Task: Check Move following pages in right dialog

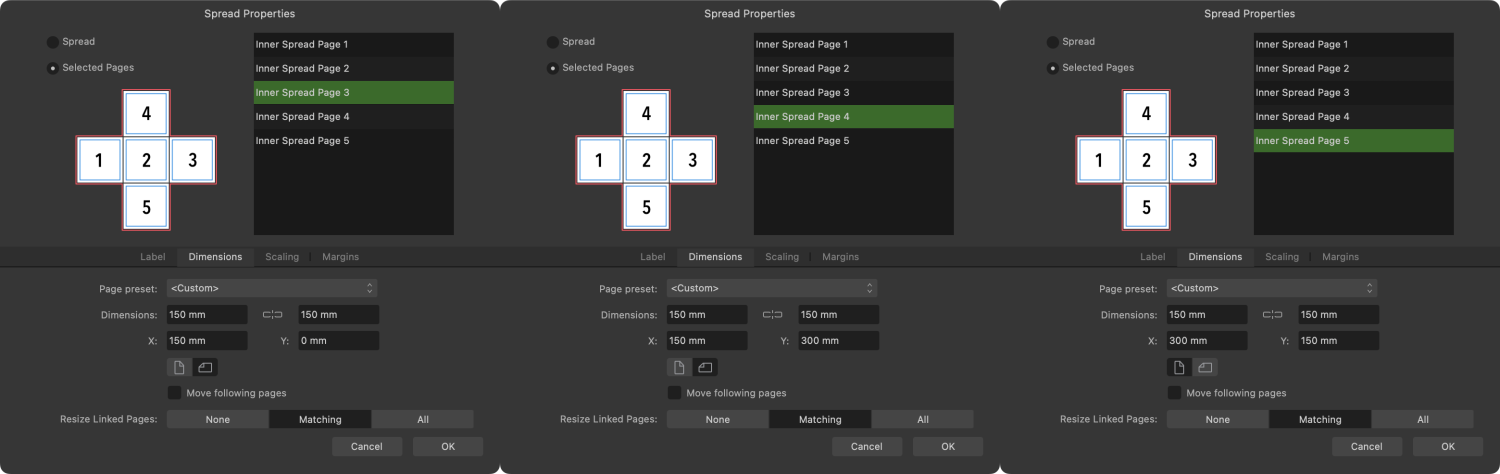Action: tap(1175, 393)
